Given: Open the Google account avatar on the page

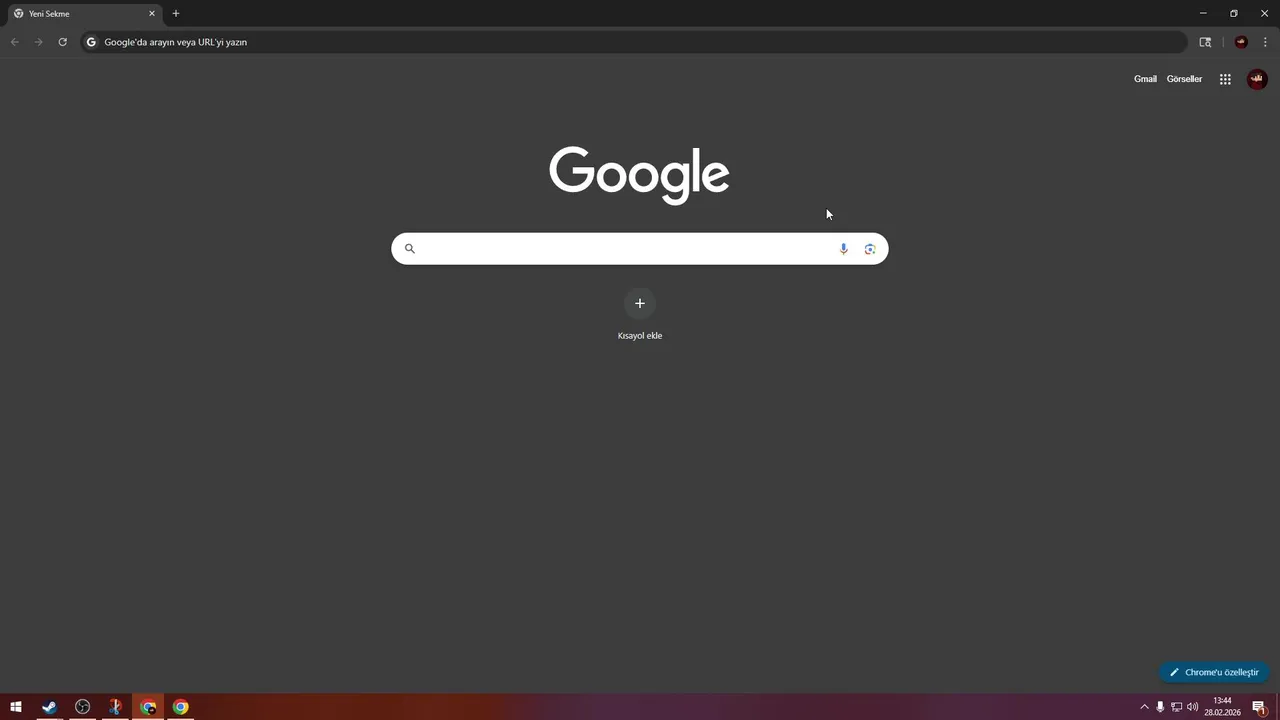Looking at the screenshot, I should (1257, 79).
